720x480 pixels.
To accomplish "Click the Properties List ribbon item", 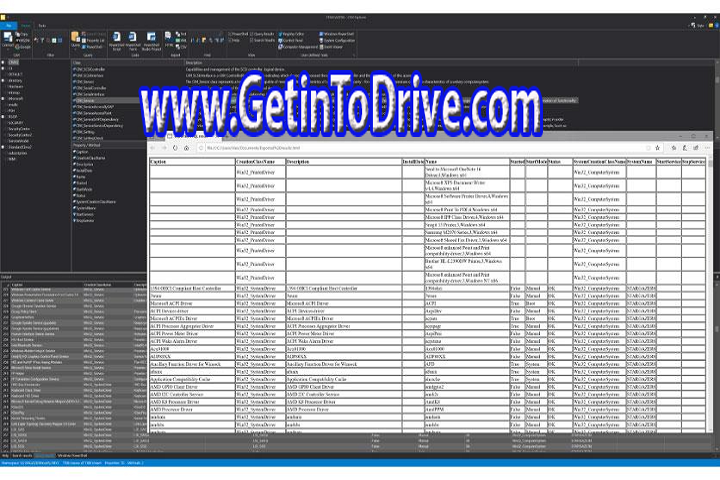I will pyautogui.click(x=93, y=40).
